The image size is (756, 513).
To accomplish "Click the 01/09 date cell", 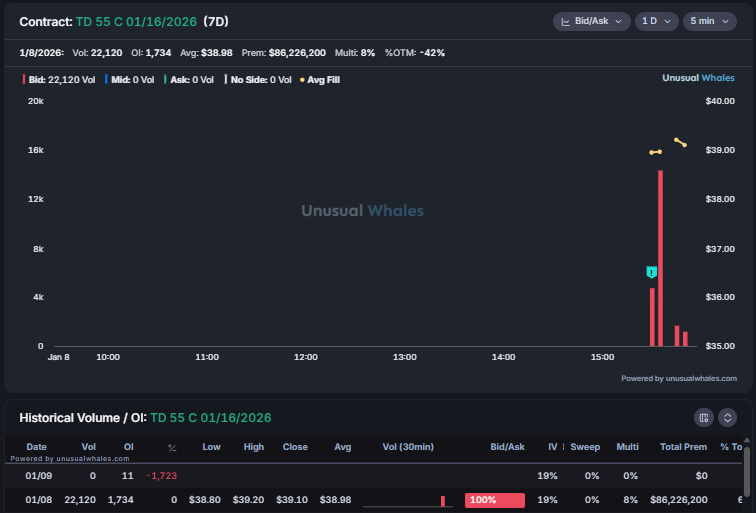I will [x=39, y=476].
